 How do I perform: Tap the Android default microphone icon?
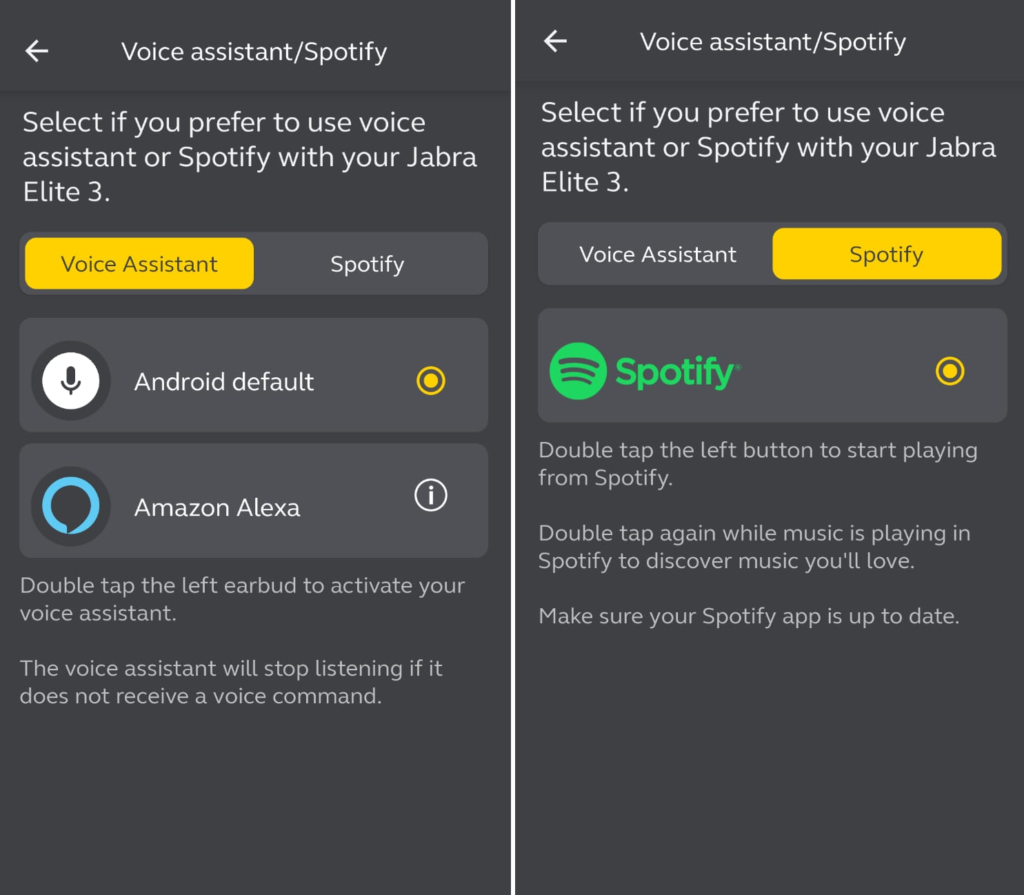tap(71, 380)
